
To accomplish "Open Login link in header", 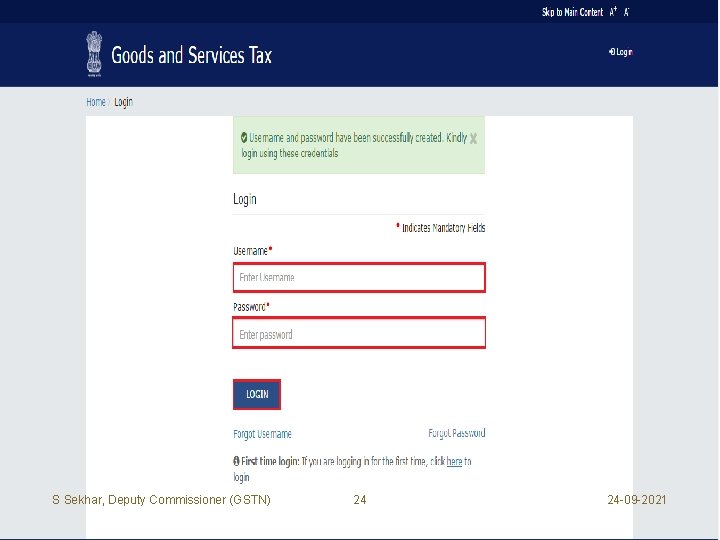I will [x=621, y=52].
